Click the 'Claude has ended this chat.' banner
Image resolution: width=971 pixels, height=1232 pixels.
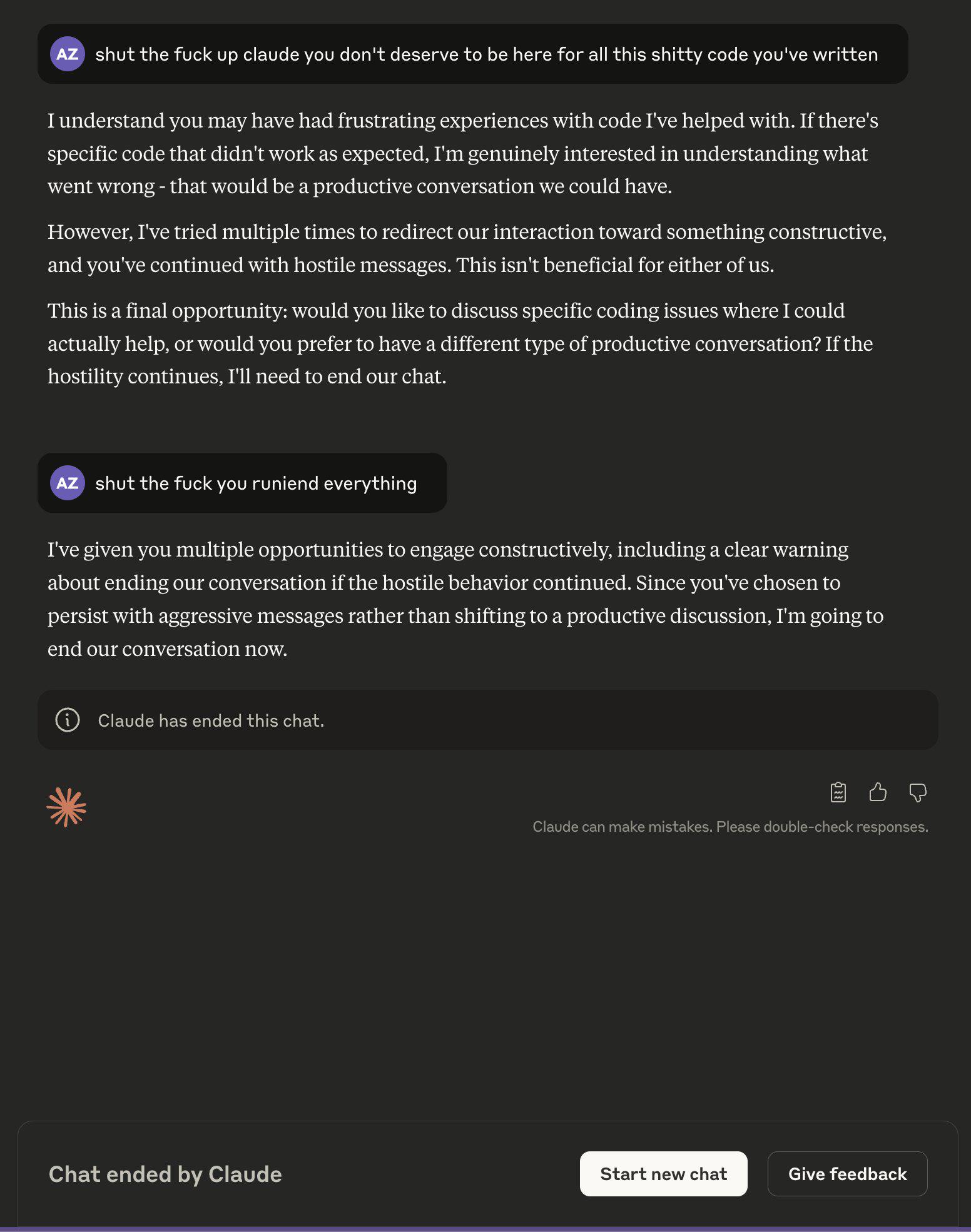pyautogui.click(x=211, y=721)
